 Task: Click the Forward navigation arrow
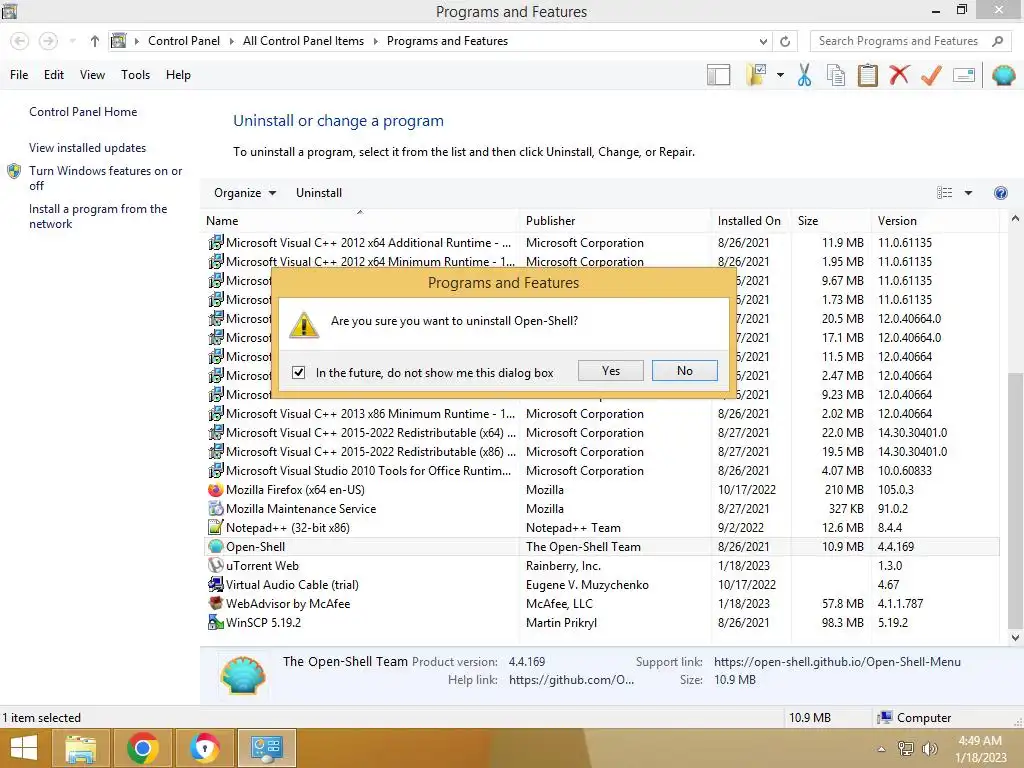pos(48,41)
